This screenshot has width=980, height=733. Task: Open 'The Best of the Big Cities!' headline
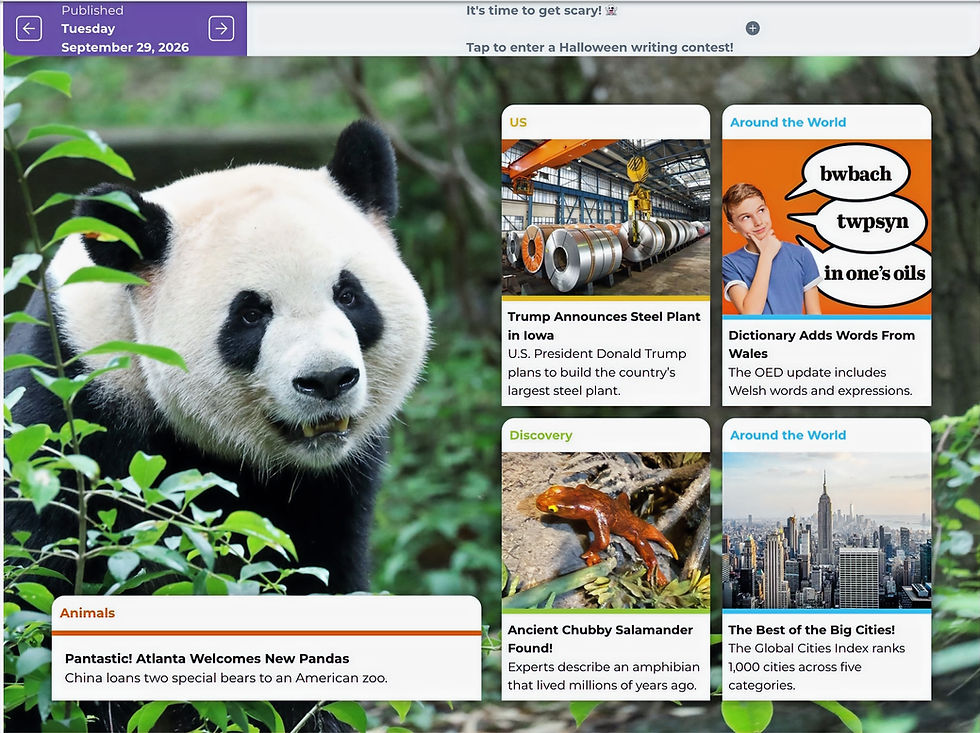click(811, 630)
